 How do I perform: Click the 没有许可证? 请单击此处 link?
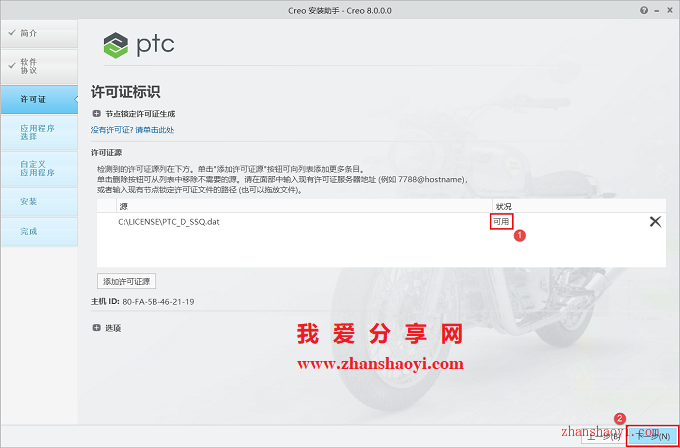(x=132, y=130)
